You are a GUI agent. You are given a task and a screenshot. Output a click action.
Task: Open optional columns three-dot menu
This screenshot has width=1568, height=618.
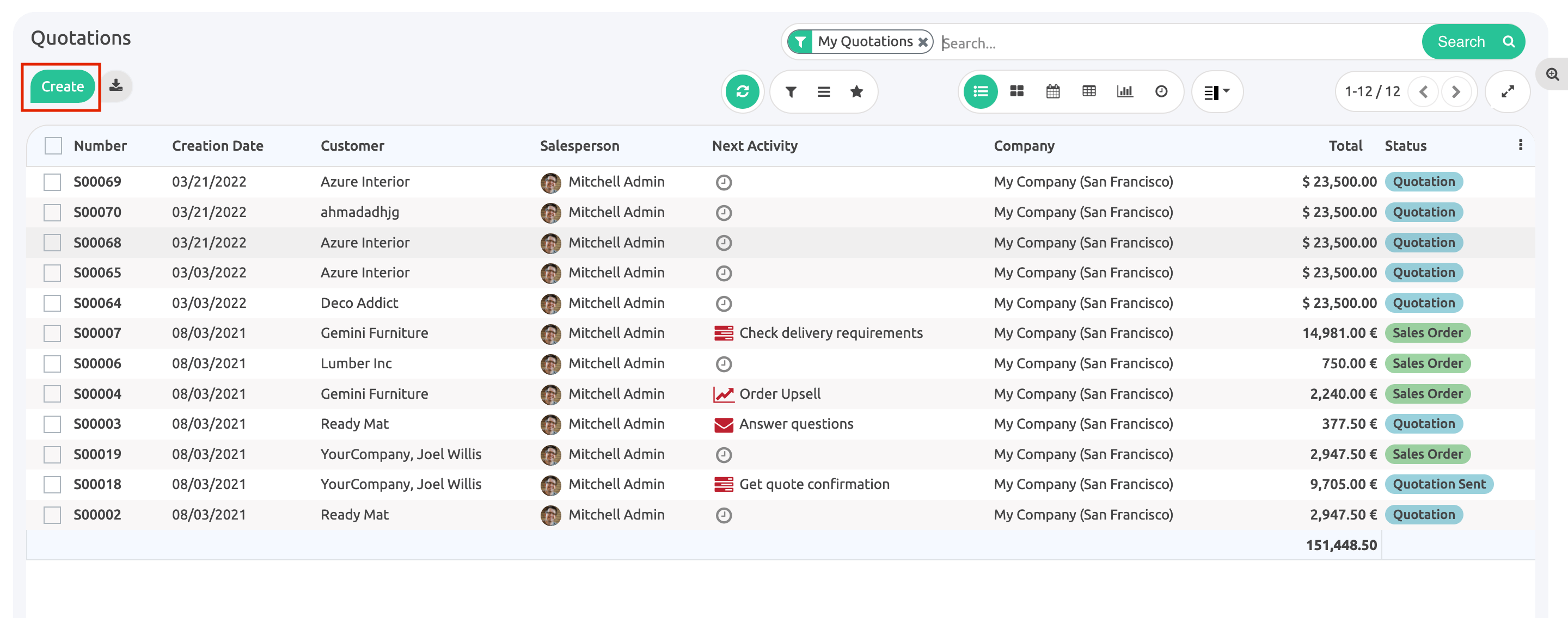1520,145
